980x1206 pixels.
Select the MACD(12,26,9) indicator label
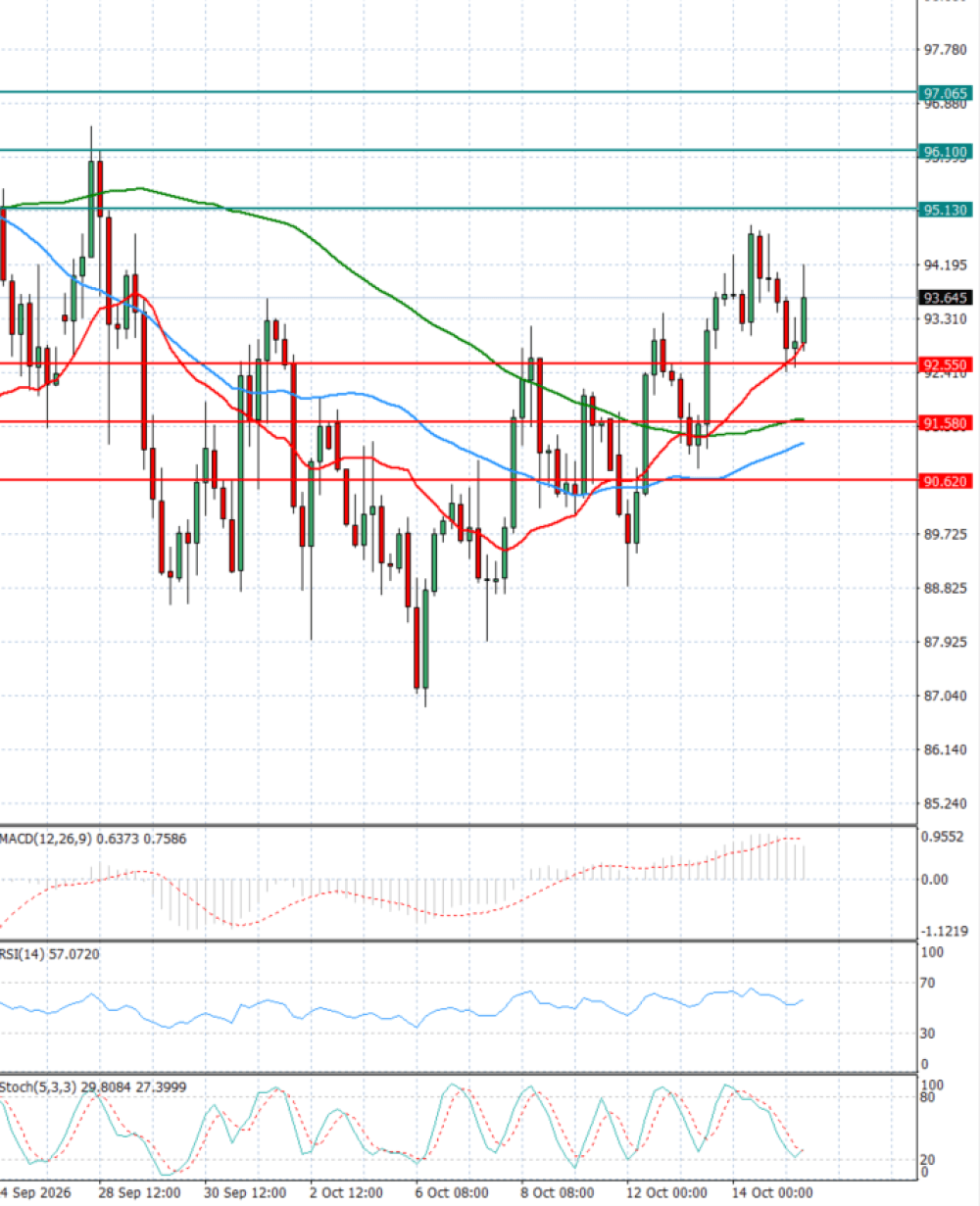click(93, 839)
